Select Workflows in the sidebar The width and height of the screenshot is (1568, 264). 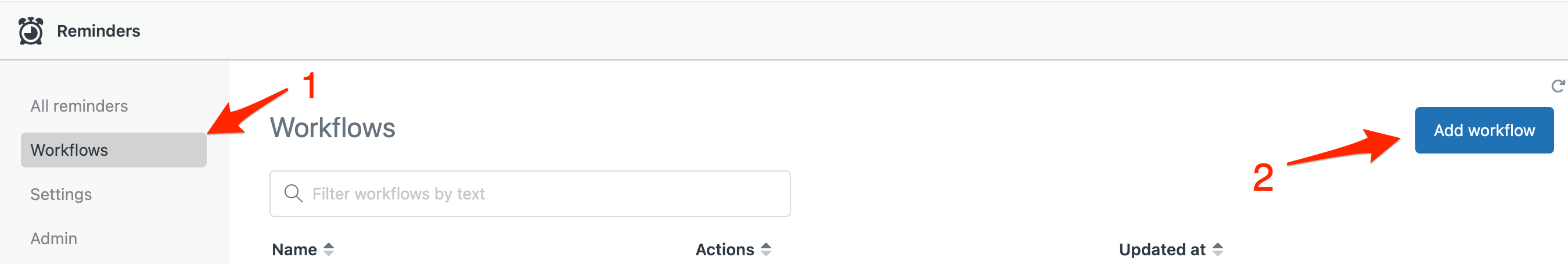114,150
